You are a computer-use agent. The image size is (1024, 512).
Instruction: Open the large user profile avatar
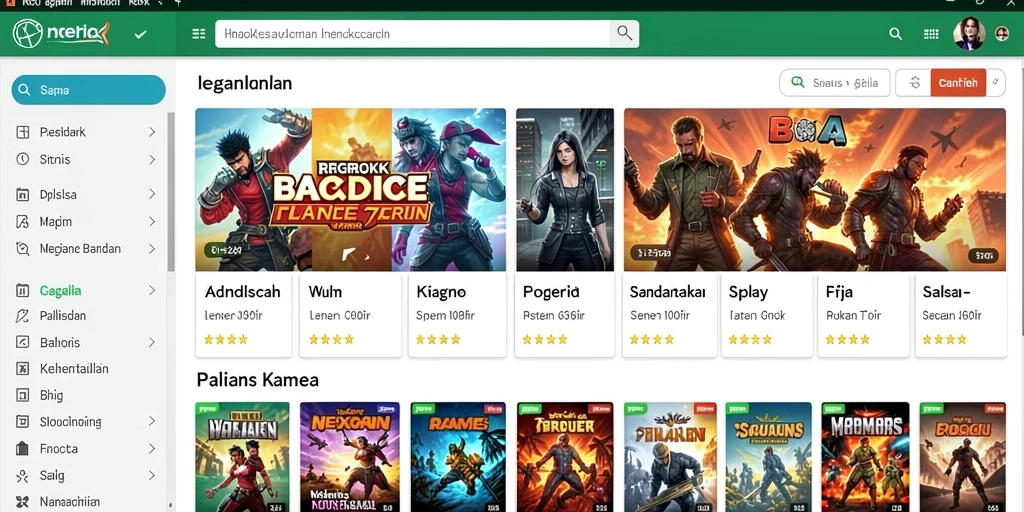click(968, 34)
